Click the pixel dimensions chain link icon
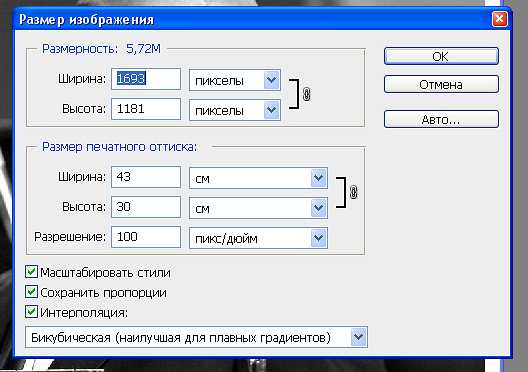The image size is (528, 372). tap(306, 94)
